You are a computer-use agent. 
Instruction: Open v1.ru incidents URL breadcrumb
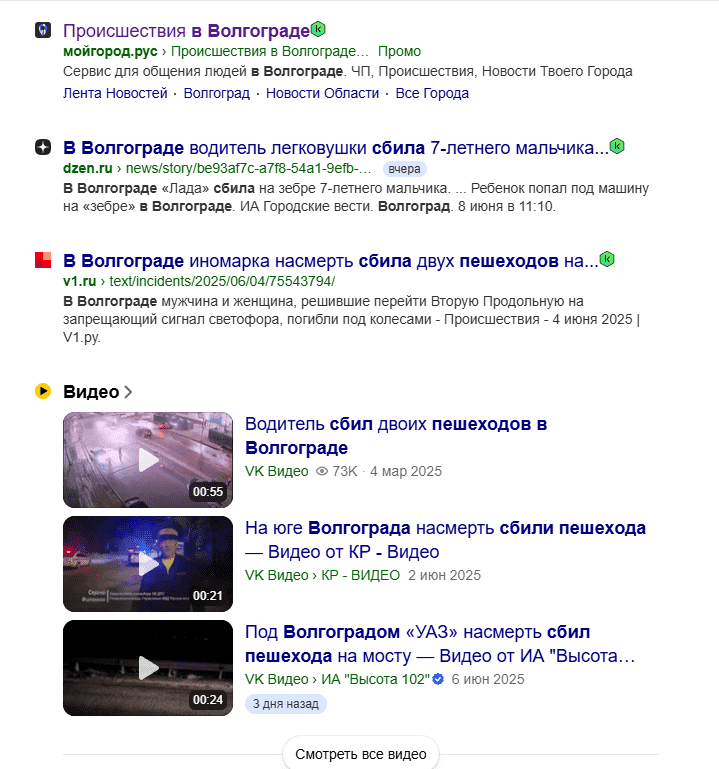coord(222,281)
